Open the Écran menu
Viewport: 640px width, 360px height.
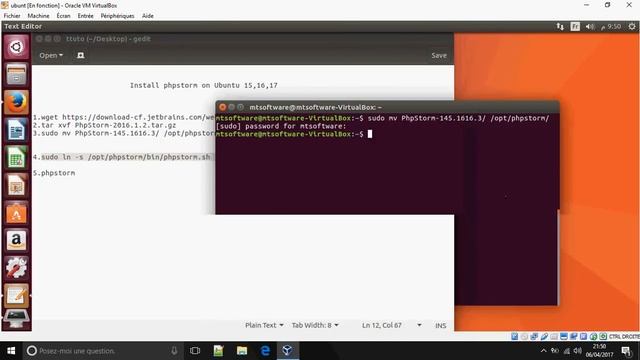(63, 16)
